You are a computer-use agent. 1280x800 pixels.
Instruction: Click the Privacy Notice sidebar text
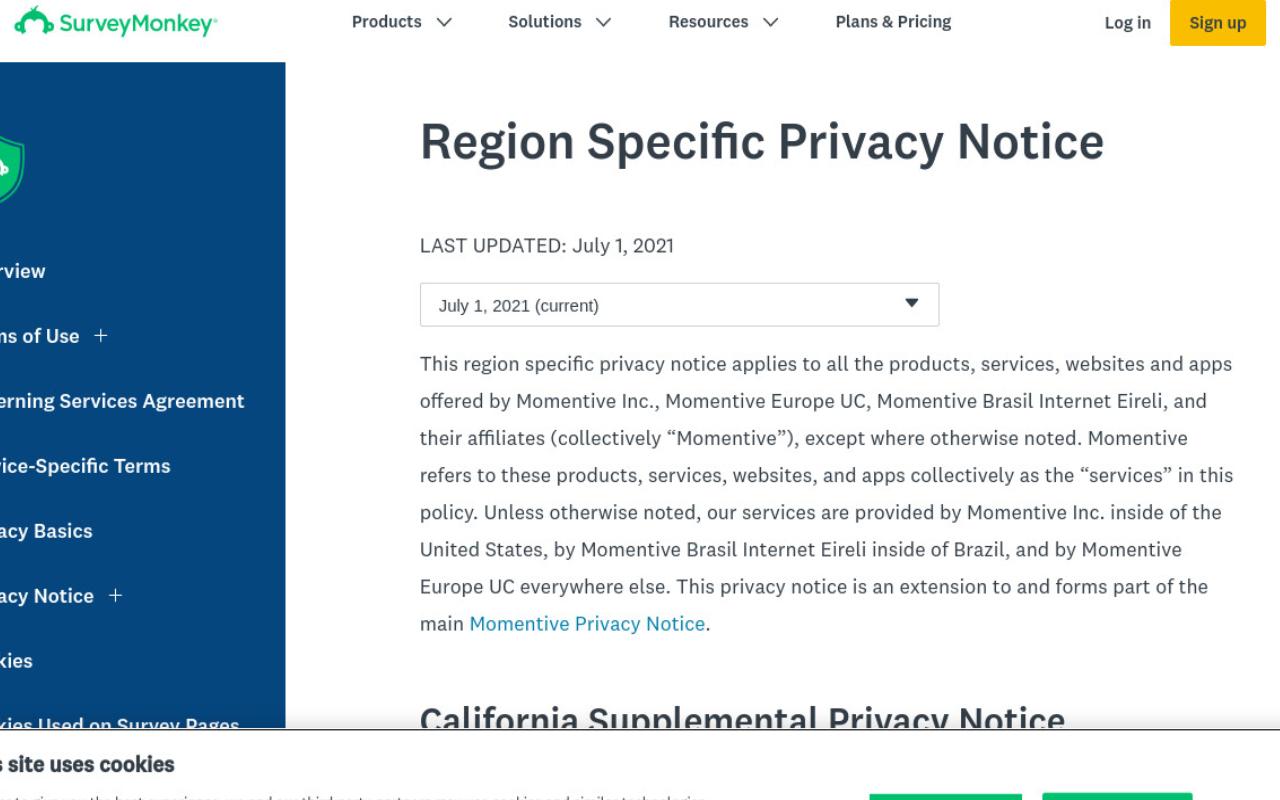coord(47,596)
